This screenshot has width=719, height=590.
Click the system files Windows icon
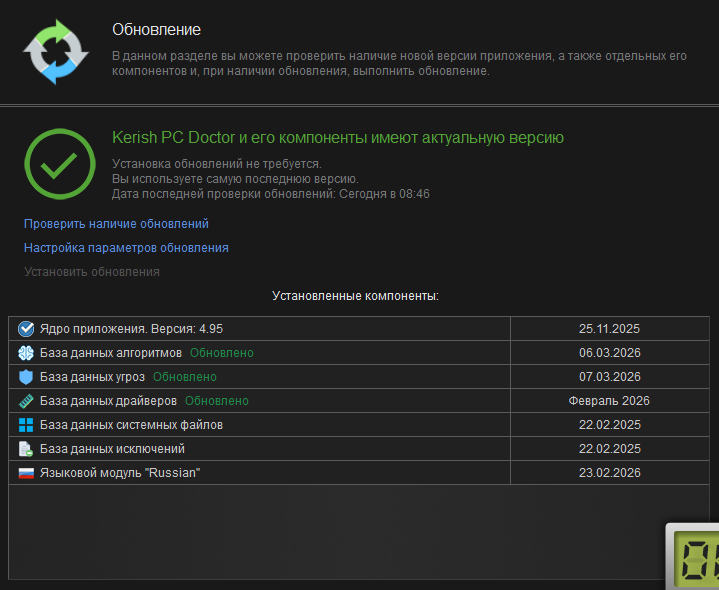point(26,425)
